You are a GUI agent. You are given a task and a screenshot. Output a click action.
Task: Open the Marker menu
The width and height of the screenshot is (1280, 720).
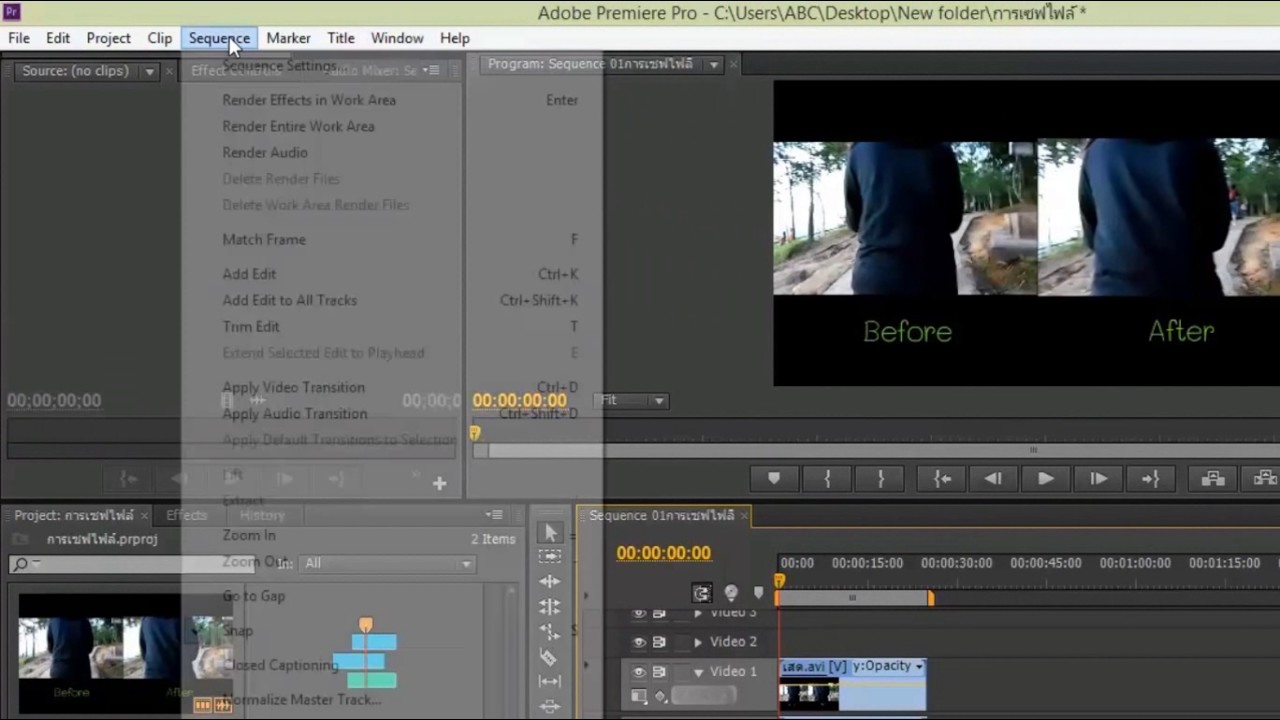tap(288, 38)
